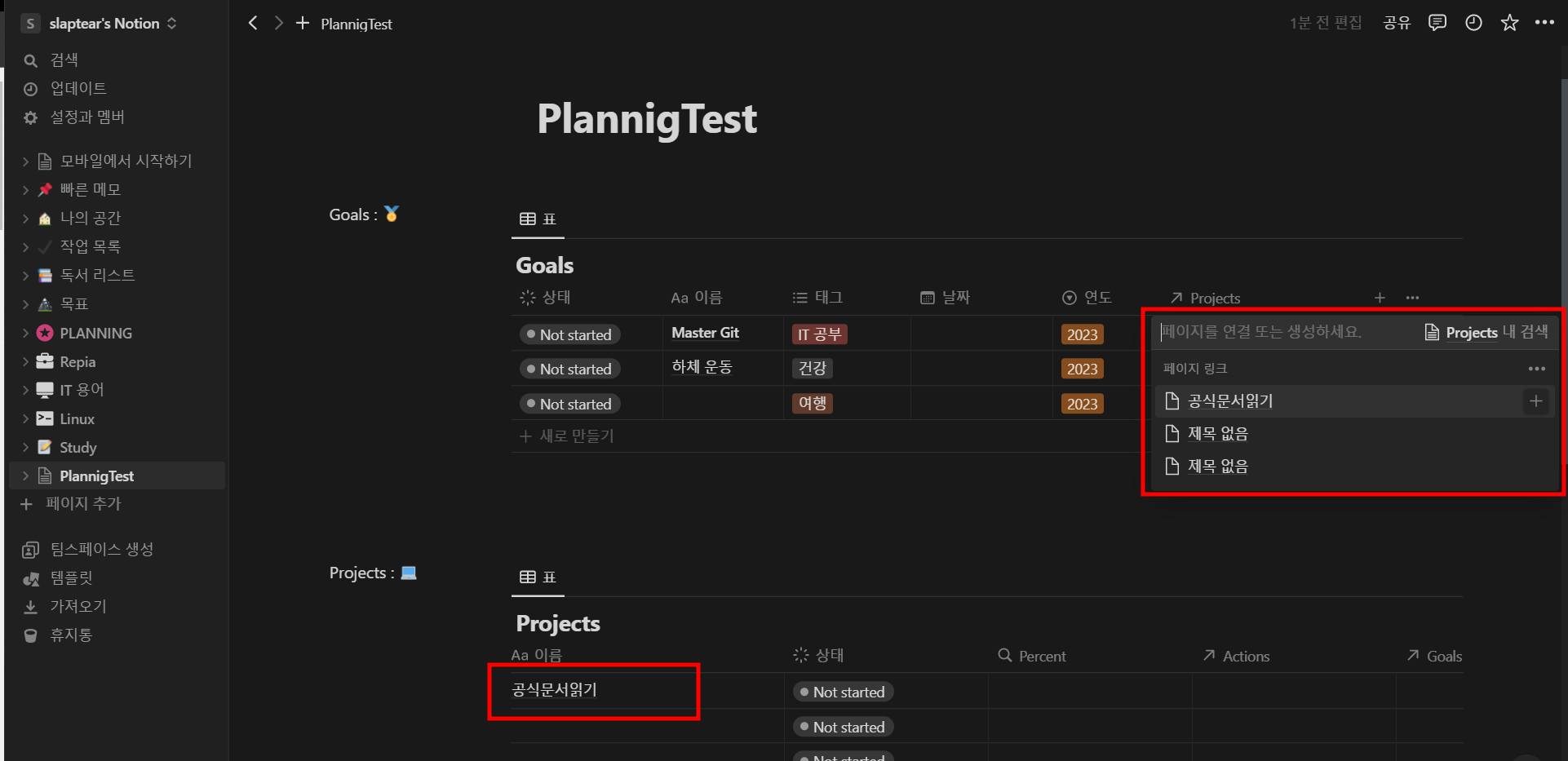Image resolution: width=1568 pixels, height=761 pixels.
Task: Click the 공유 share button
Action: [x=1397, y=23]
